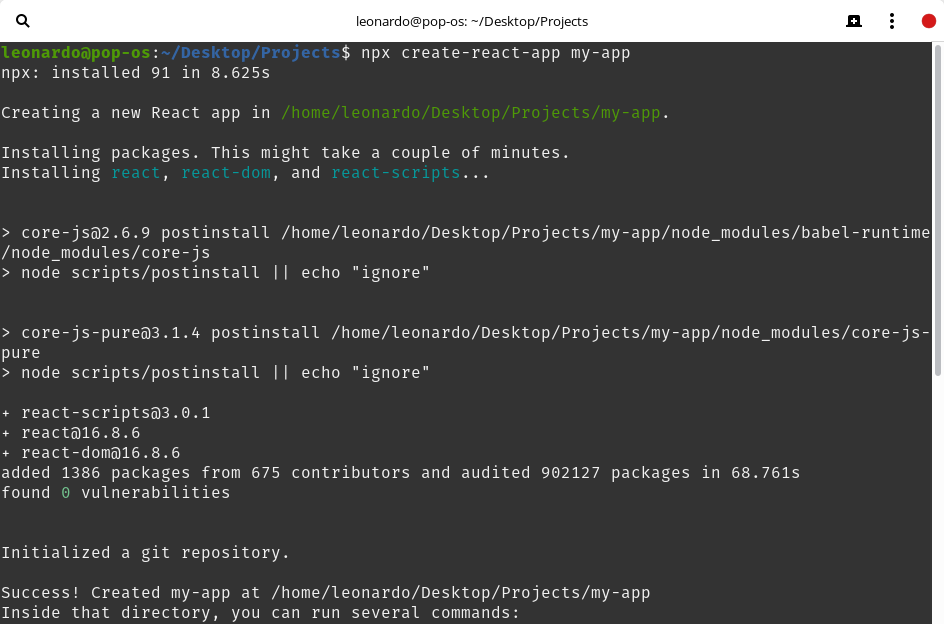The image size is (944, 624).
Task: Click the vertical scrollbar thumb
Action: [937, 210]
